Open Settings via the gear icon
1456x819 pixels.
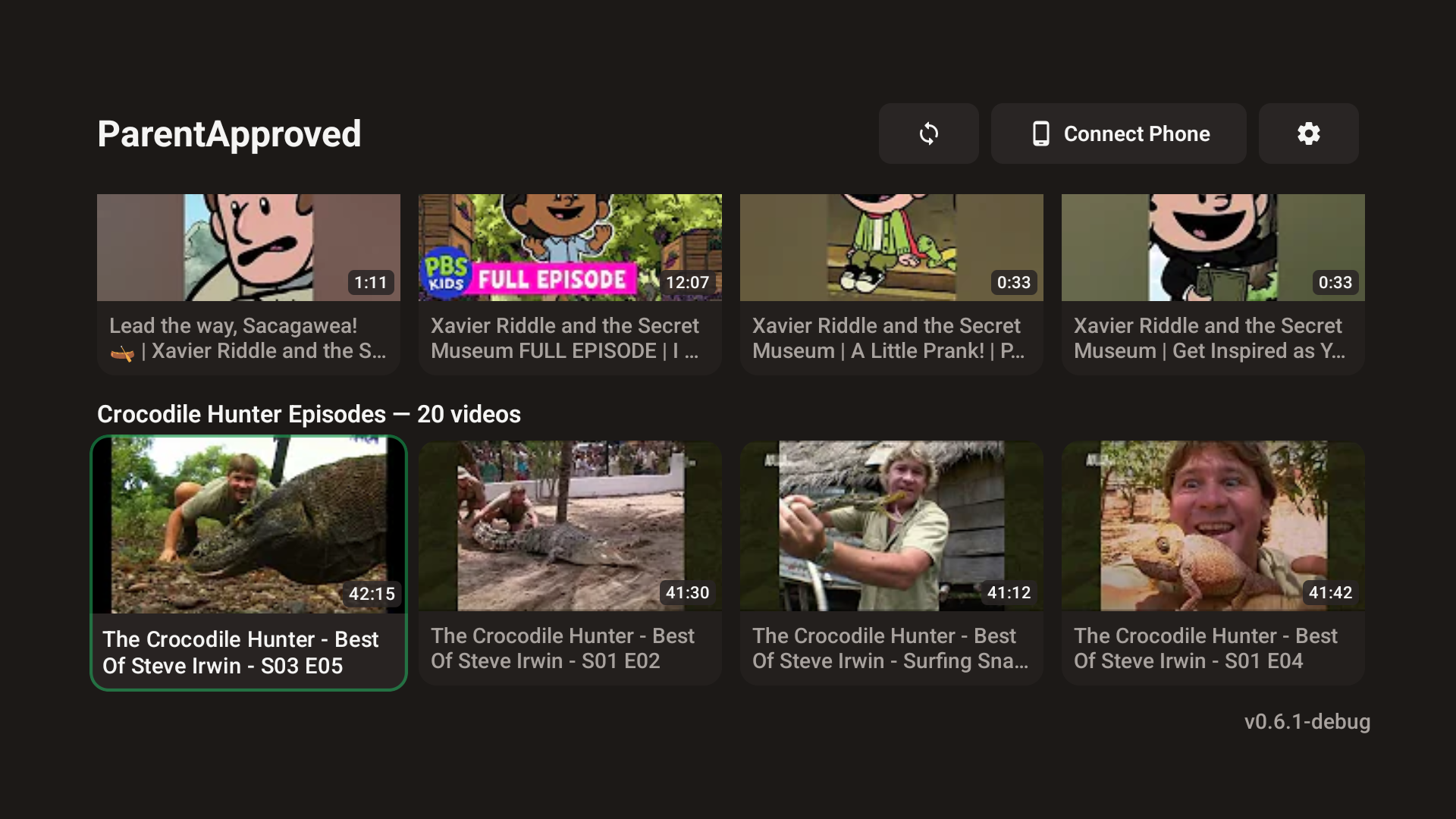coord(1308,133)
